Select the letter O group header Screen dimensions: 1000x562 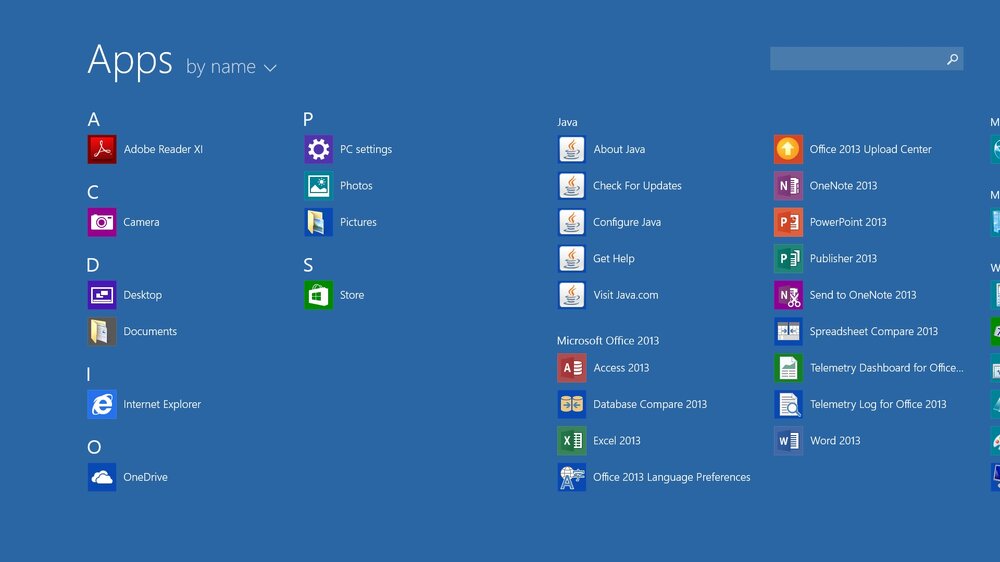[x=94, y=447]
